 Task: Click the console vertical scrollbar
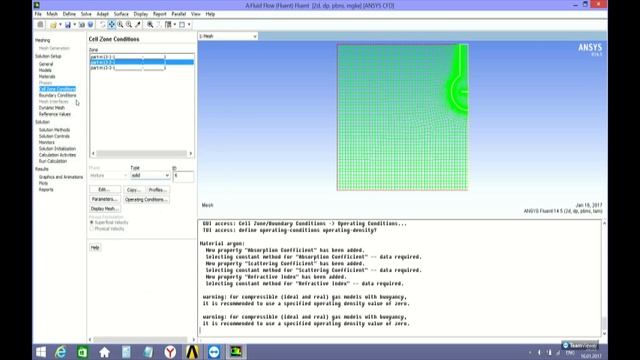pos(604,278)
